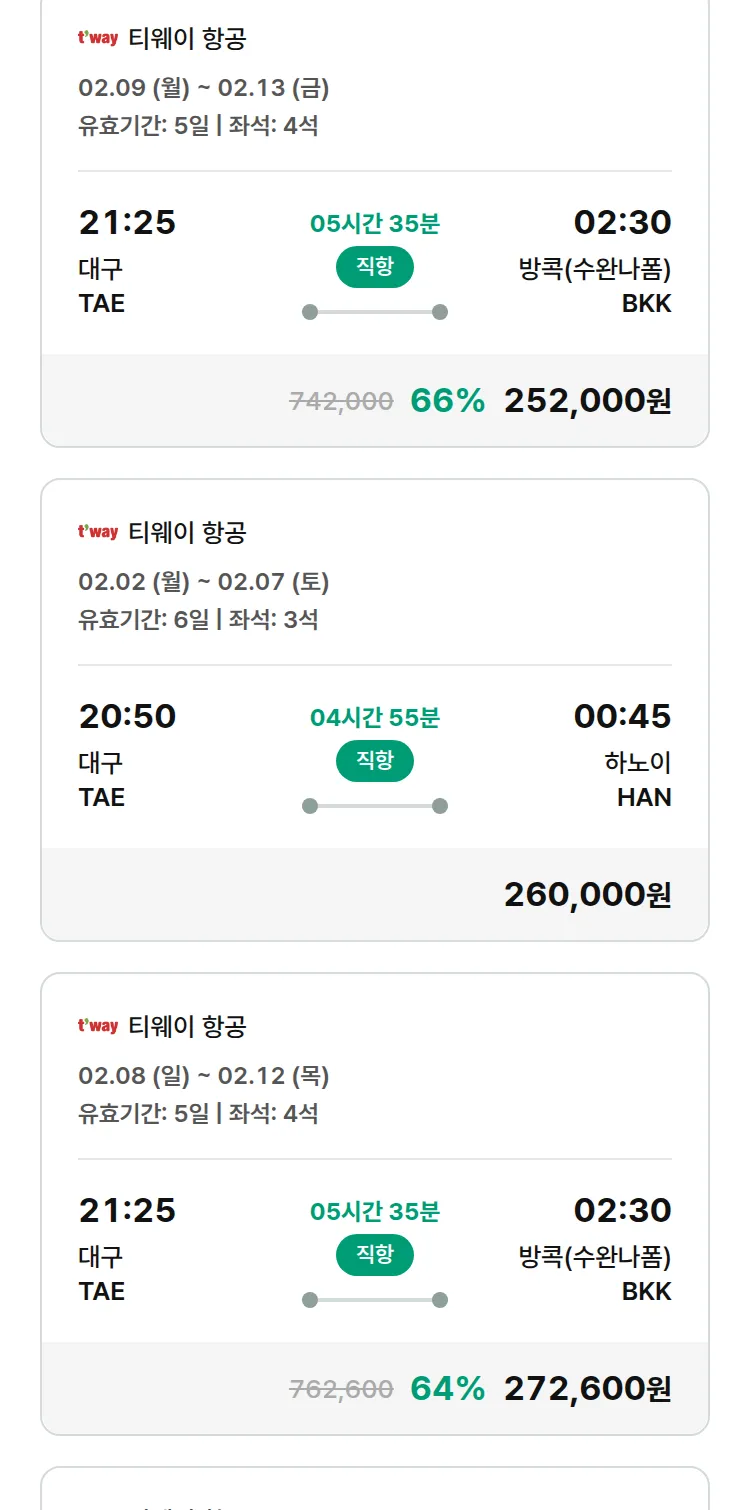Click the 64% discount label

(x=447, y=1389)
